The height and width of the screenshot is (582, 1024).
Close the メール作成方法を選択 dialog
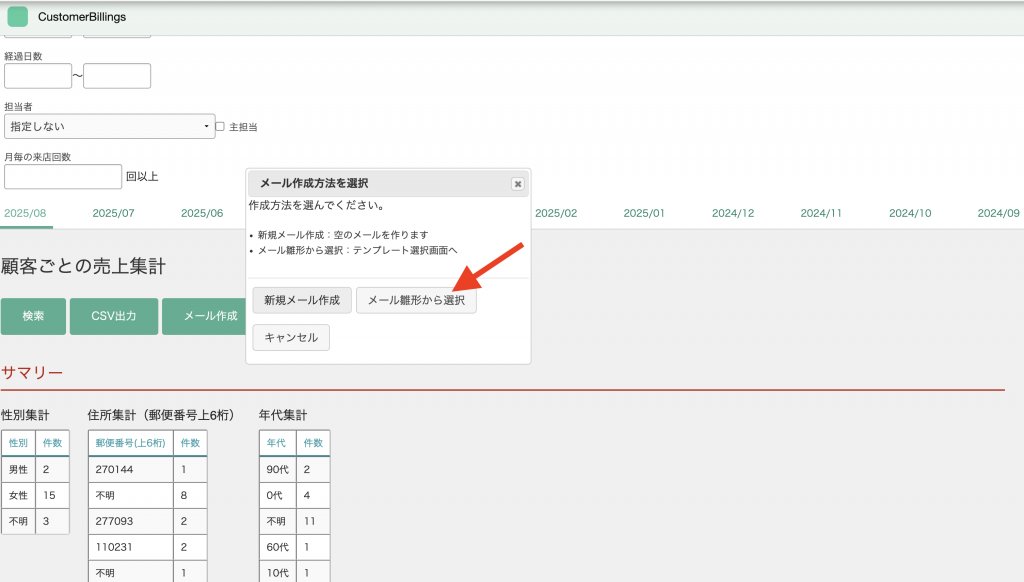tap(517, 184)
